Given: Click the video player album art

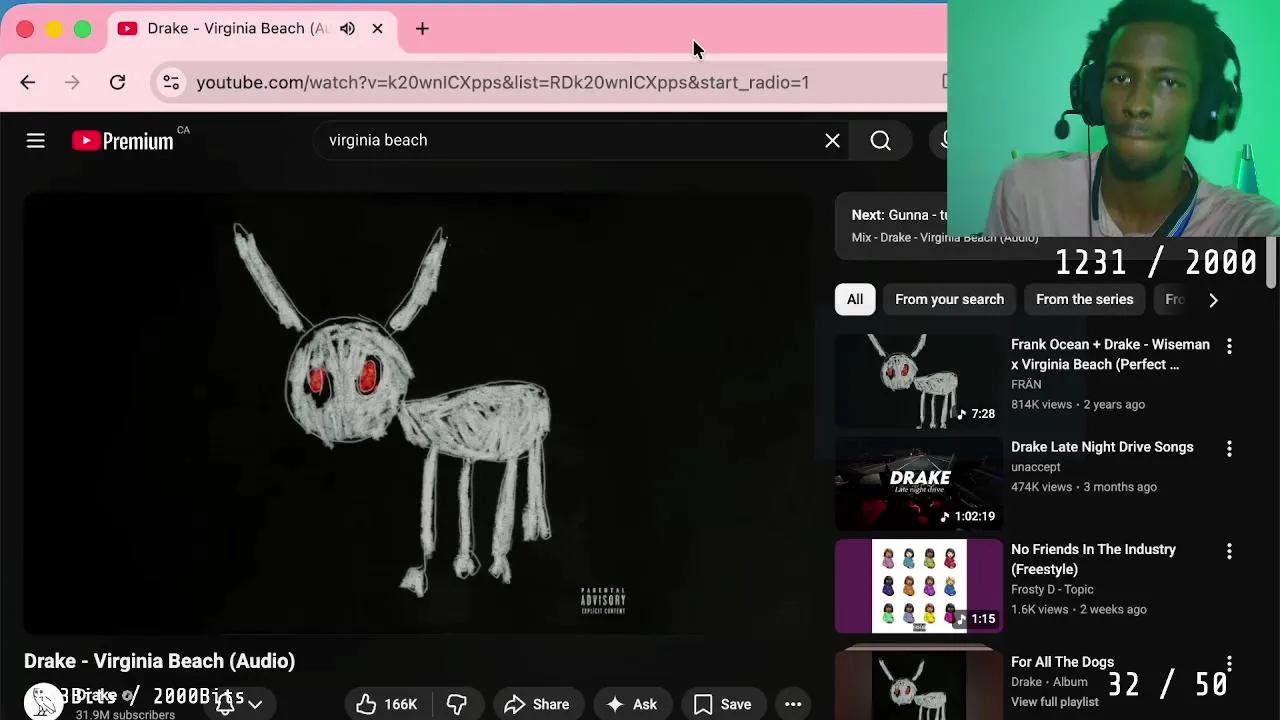Looking at the screenshot, I should click(418, 413).
